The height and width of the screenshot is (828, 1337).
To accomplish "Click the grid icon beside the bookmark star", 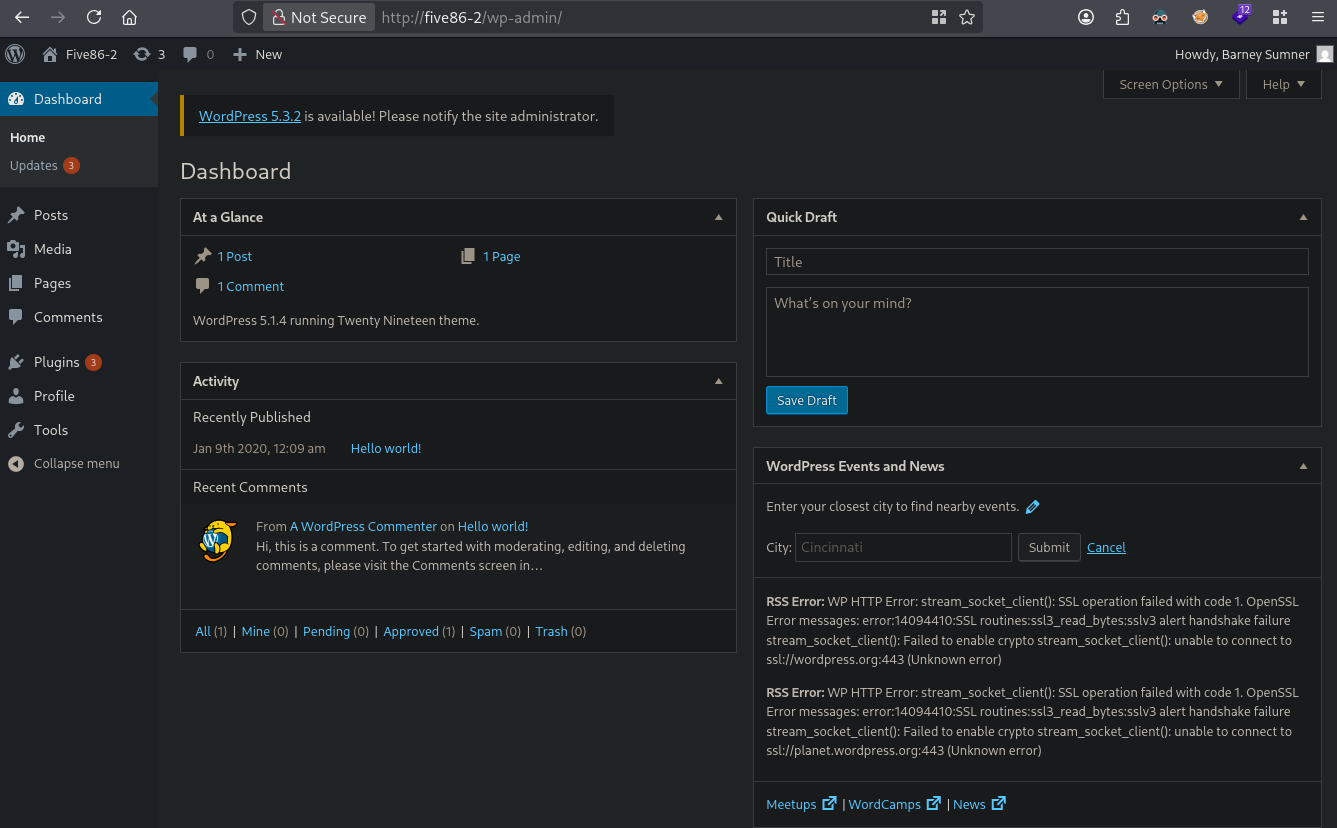I will 938,17.
